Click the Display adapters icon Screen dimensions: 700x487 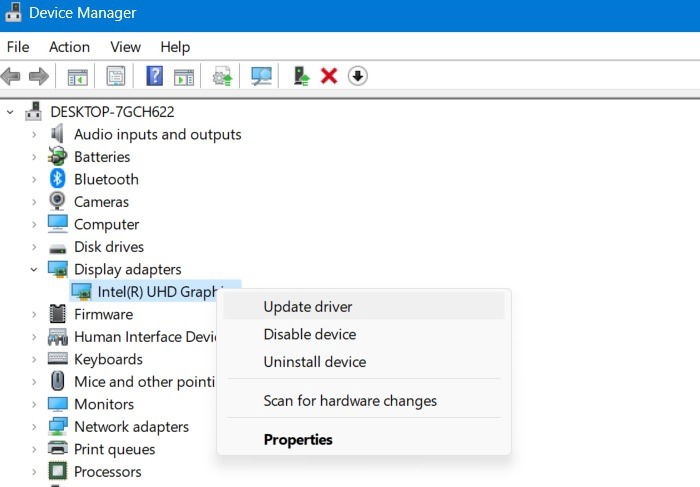pos(58,269)
